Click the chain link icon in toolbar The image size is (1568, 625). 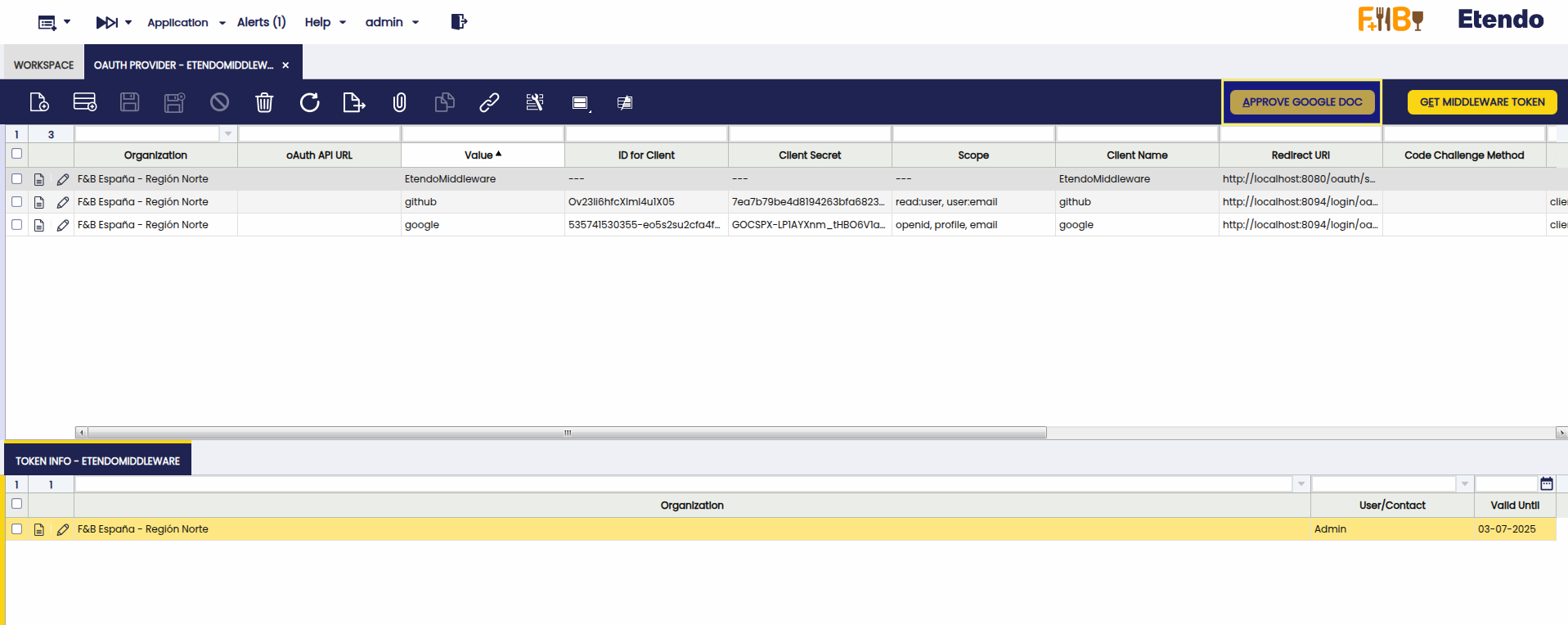(x=489, y=102)
